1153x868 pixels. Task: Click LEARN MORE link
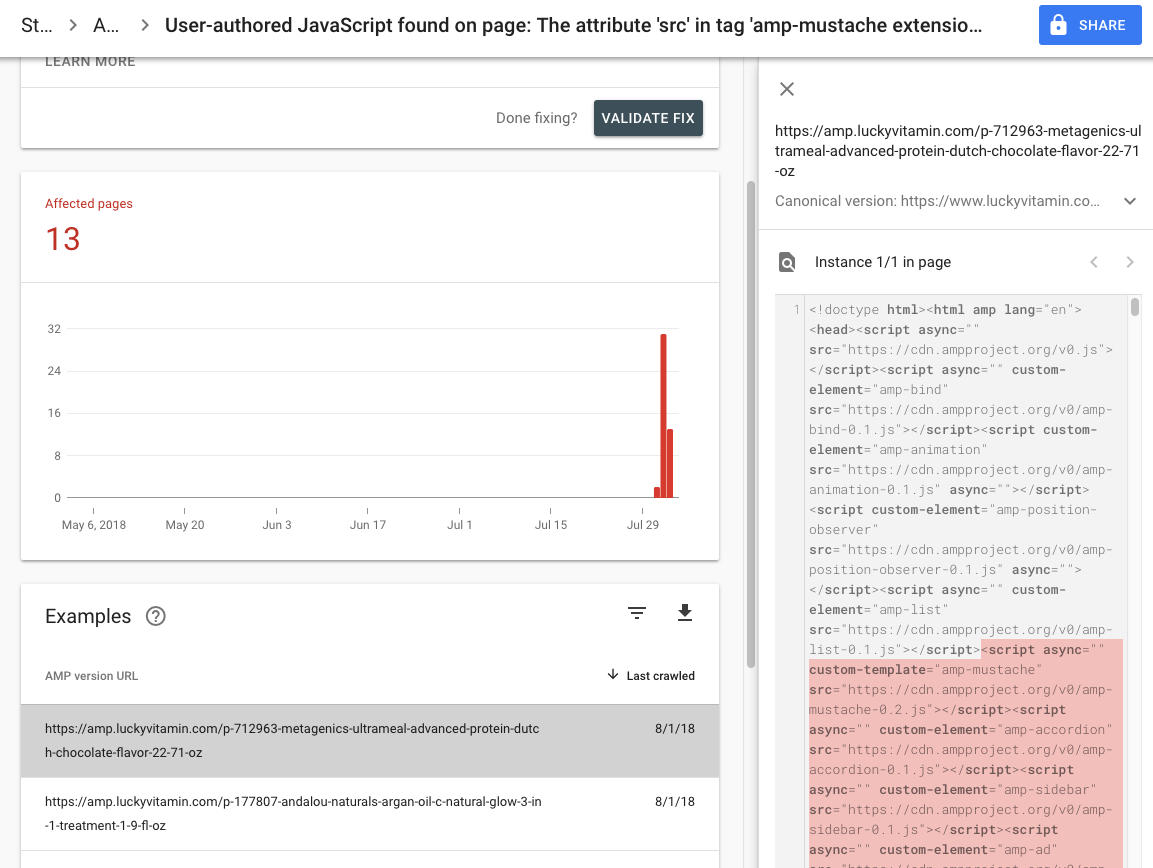(x=90, y=62)
